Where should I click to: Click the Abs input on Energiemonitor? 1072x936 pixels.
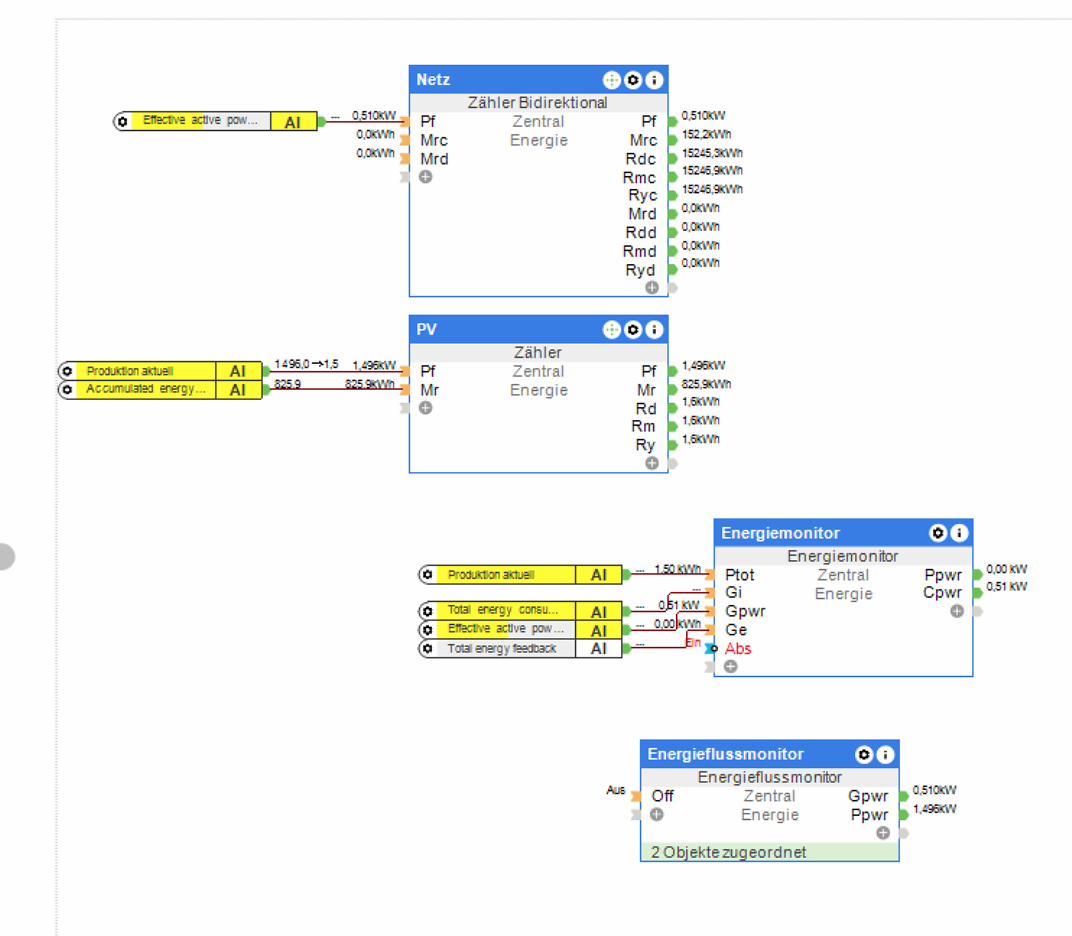point(738,648)
